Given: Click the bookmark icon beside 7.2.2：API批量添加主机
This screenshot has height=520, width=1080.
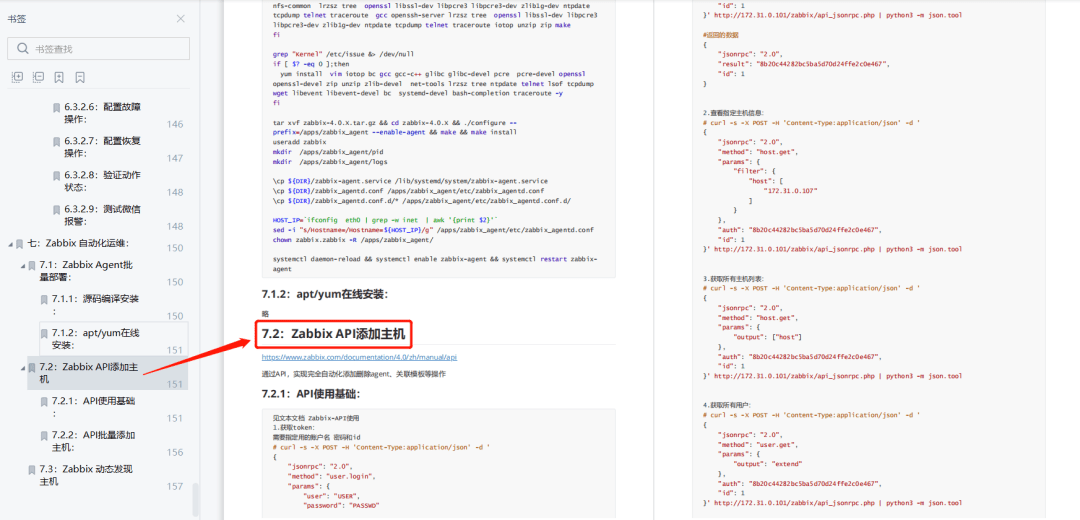Looking at the screenshot, I should 44,436.
